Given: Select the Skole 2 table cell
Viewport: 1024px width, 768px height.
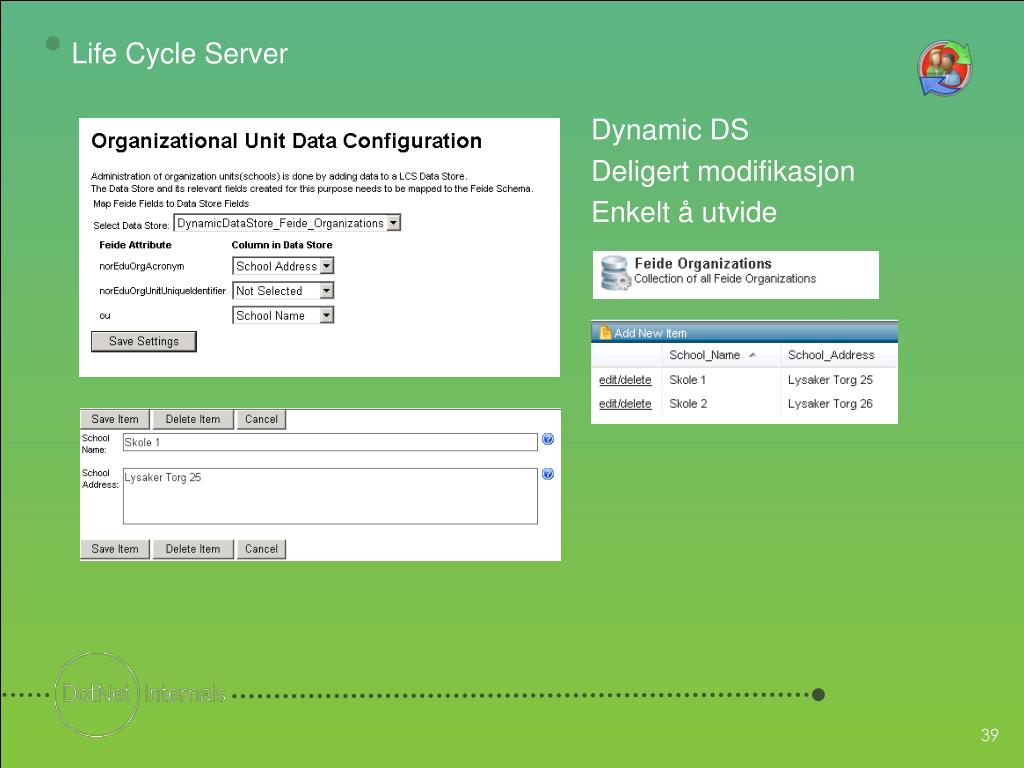Looking at the screenshot, I should [x=688, y=404].
